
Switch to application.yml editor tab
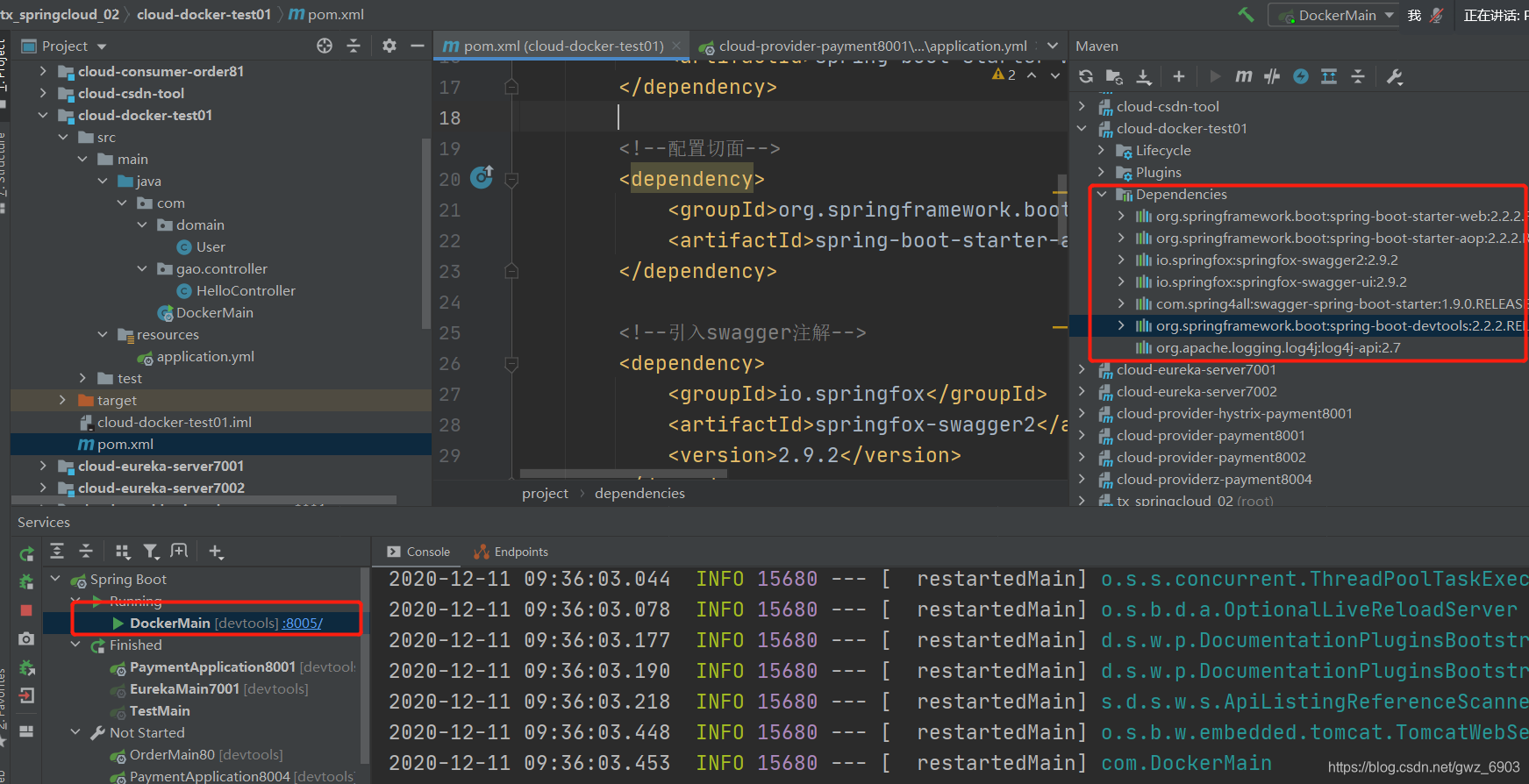[863, 46]
